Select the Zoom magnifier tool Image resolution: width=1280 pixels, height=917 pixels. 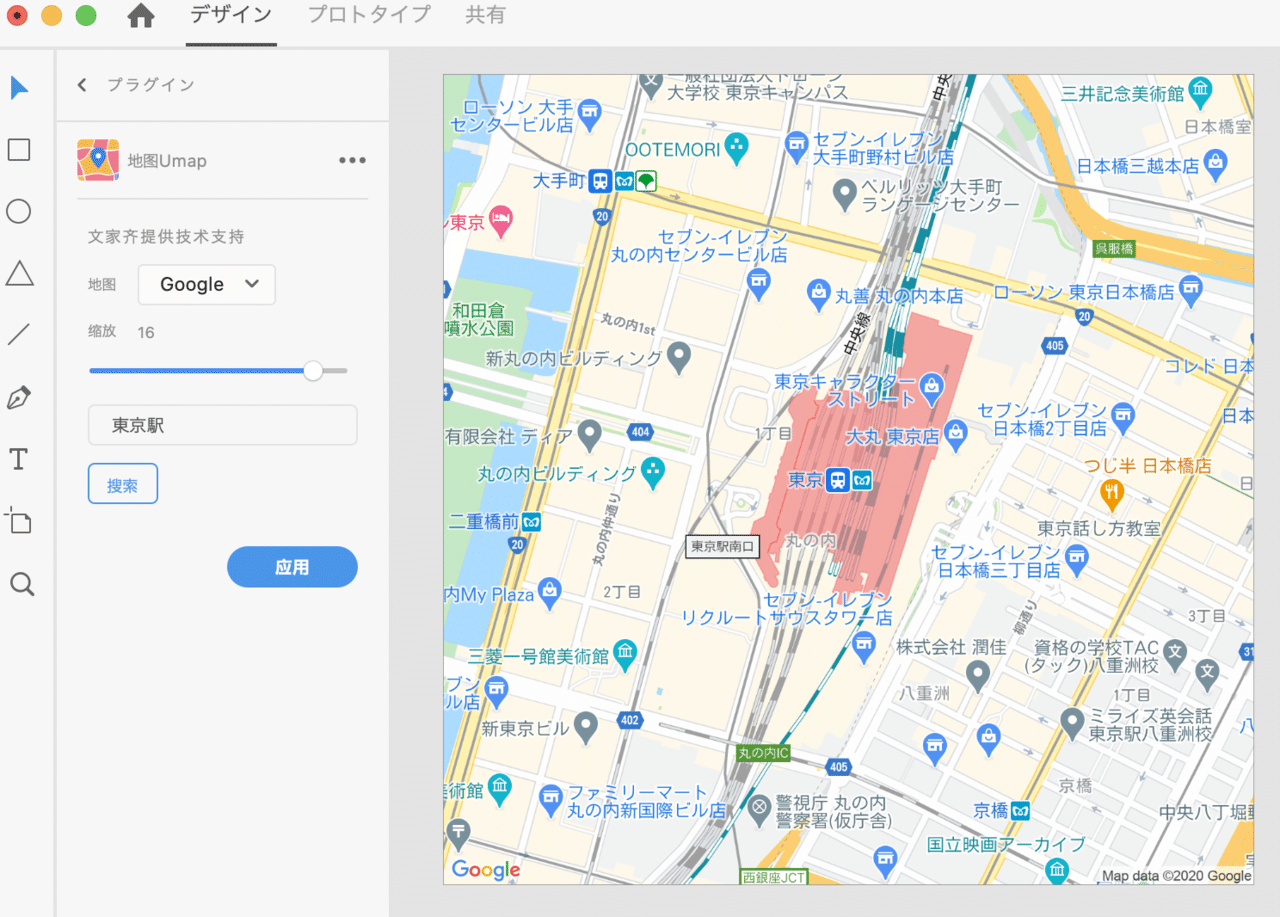[21, 584]
